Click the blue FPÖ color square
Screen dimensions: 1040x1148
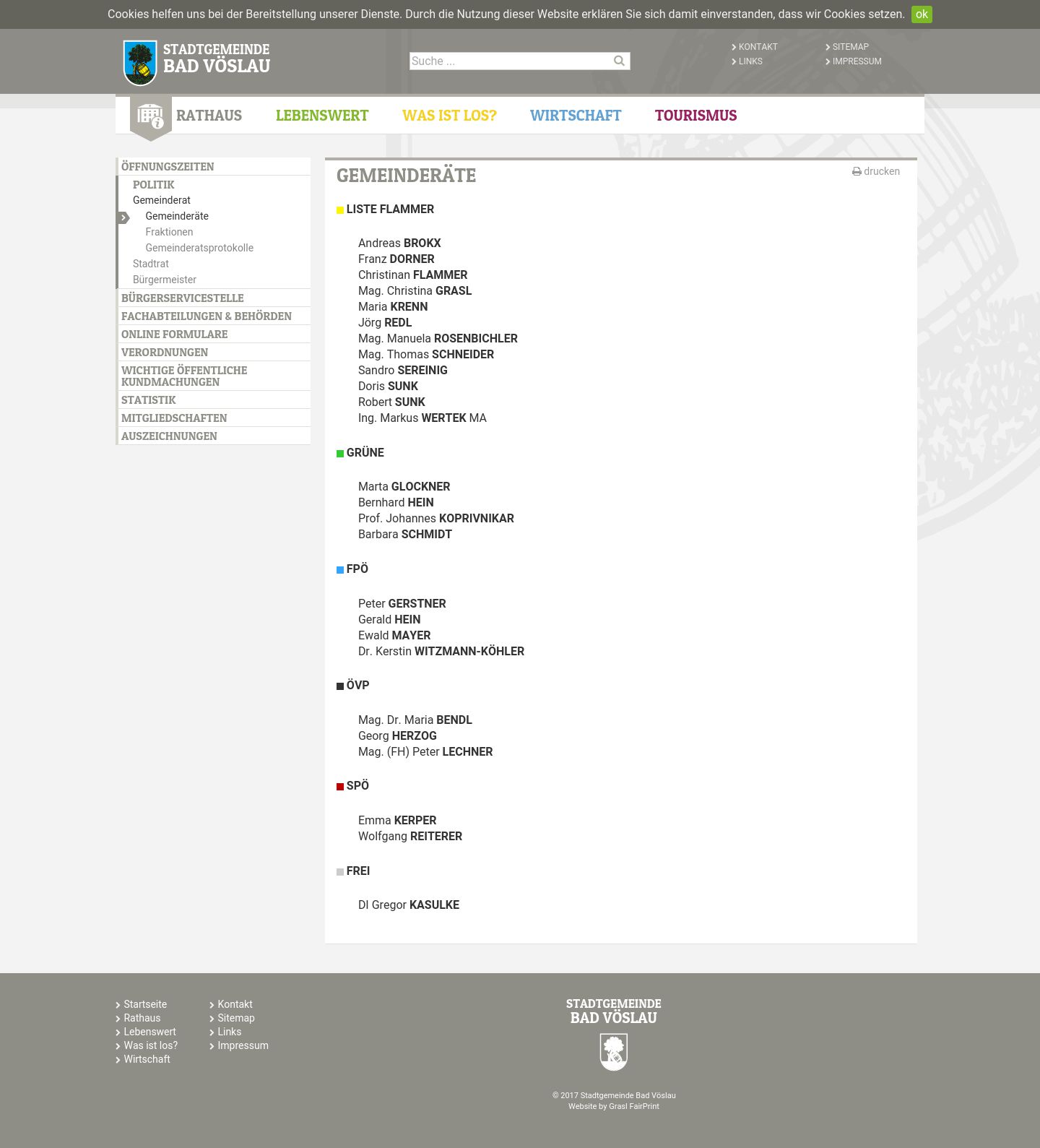(x=340, y=570)
